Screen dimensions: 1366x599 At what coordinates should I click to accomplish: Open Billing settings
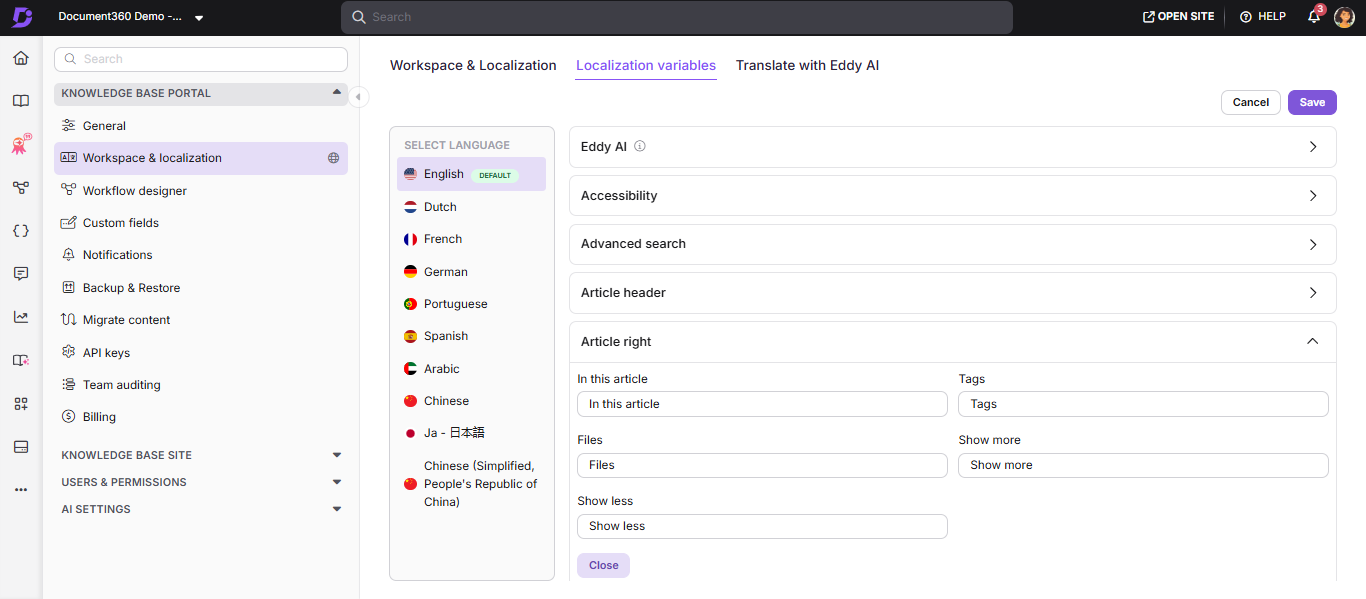201,417
